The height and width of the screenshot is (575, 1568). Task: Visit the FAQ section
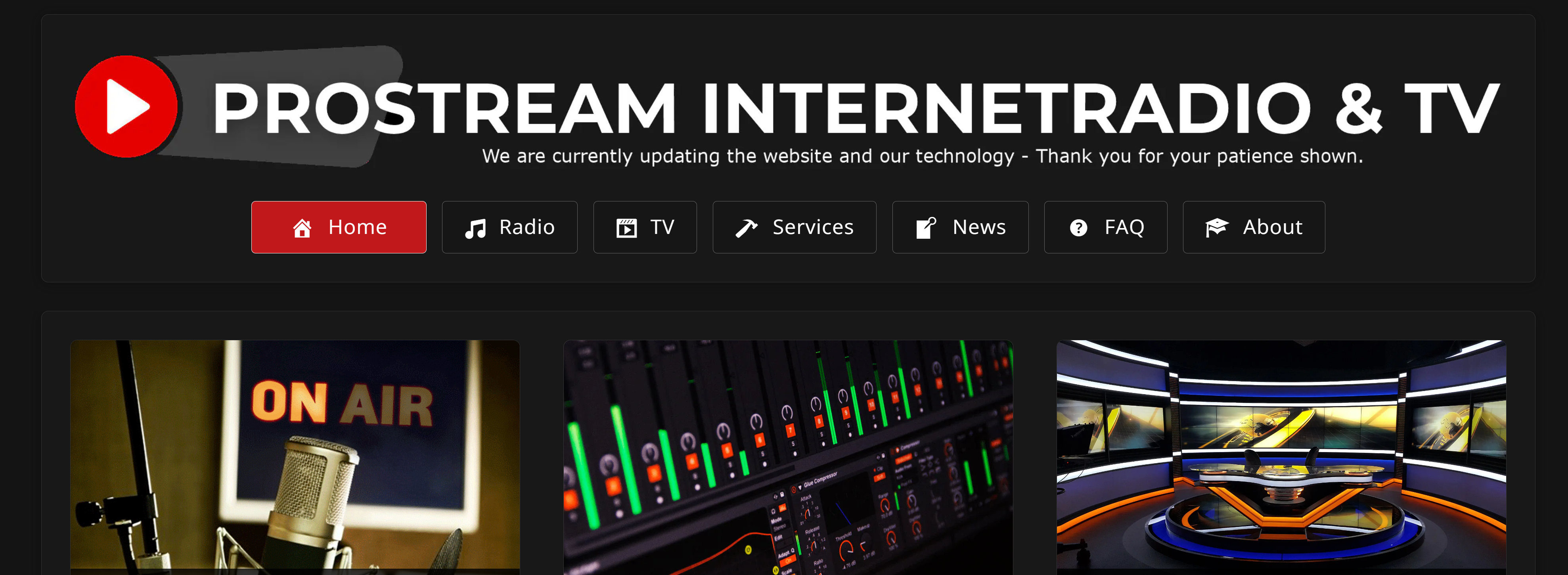click(x=1105, y=226)
